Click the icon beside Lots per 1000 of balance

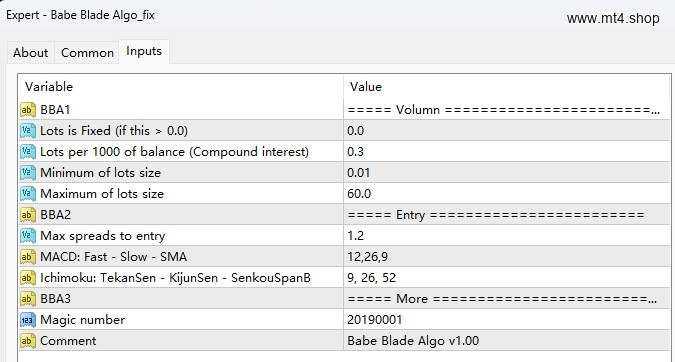pos(28,152)
